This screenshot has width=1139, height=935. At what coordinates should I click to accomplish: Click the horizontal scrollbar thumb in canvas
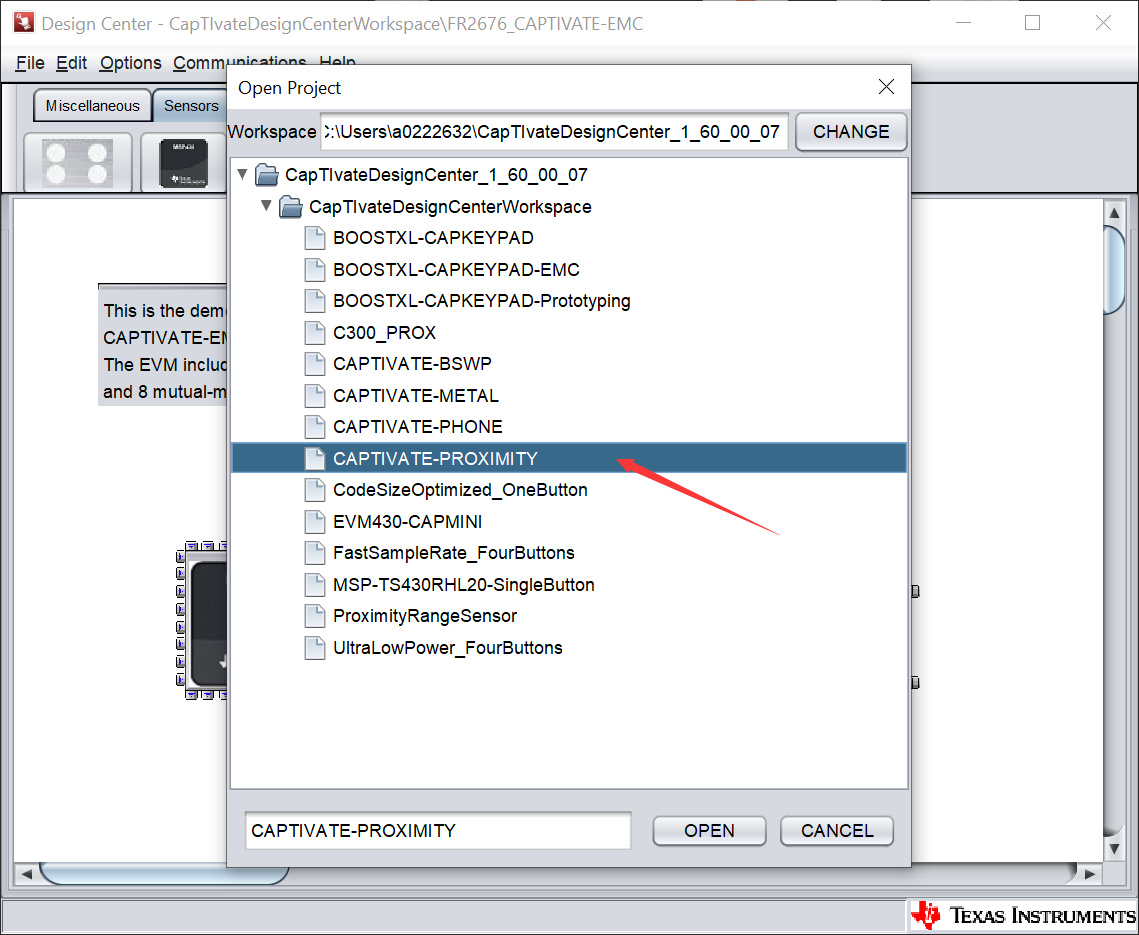coord(163,874)
